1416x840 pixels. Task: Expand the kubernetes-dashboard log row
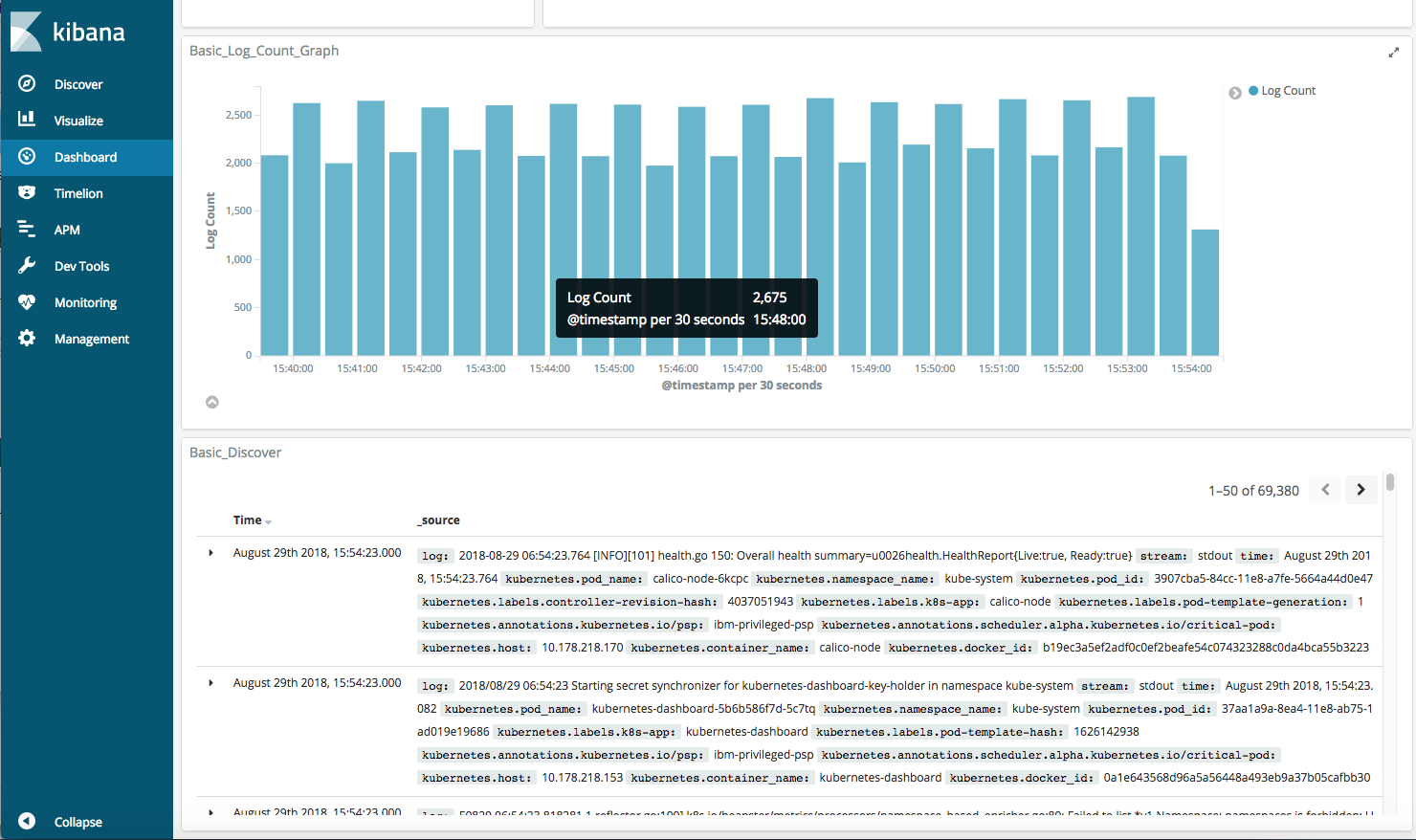coord(211,683)
